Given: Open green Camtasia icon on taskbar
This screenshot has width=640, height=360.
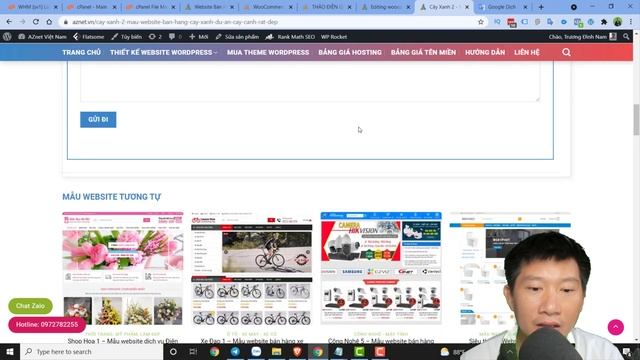Looking at the screenshot, I should 359,351.
